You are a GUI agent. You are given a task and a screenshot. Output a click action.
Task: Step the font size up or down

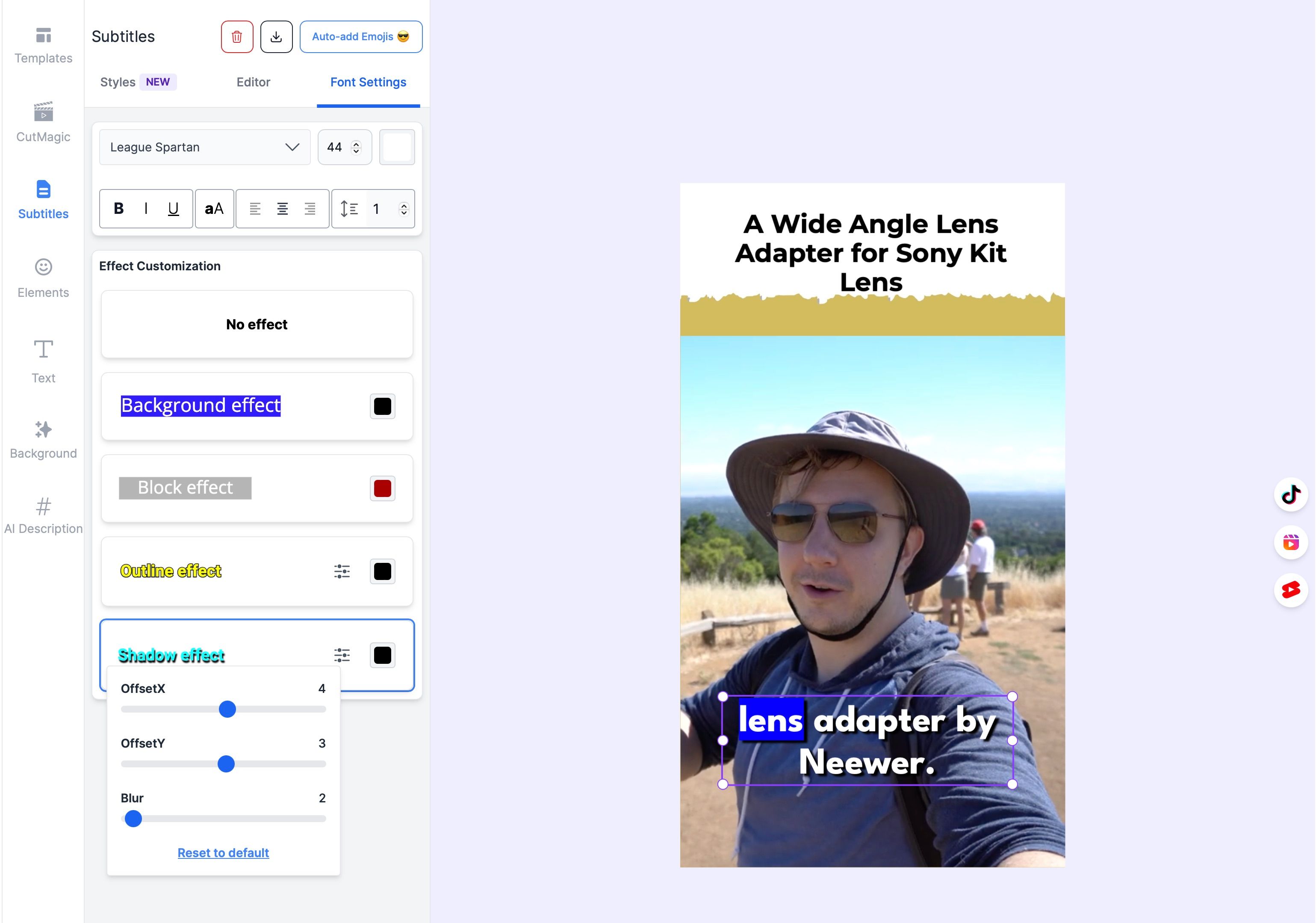356,147
